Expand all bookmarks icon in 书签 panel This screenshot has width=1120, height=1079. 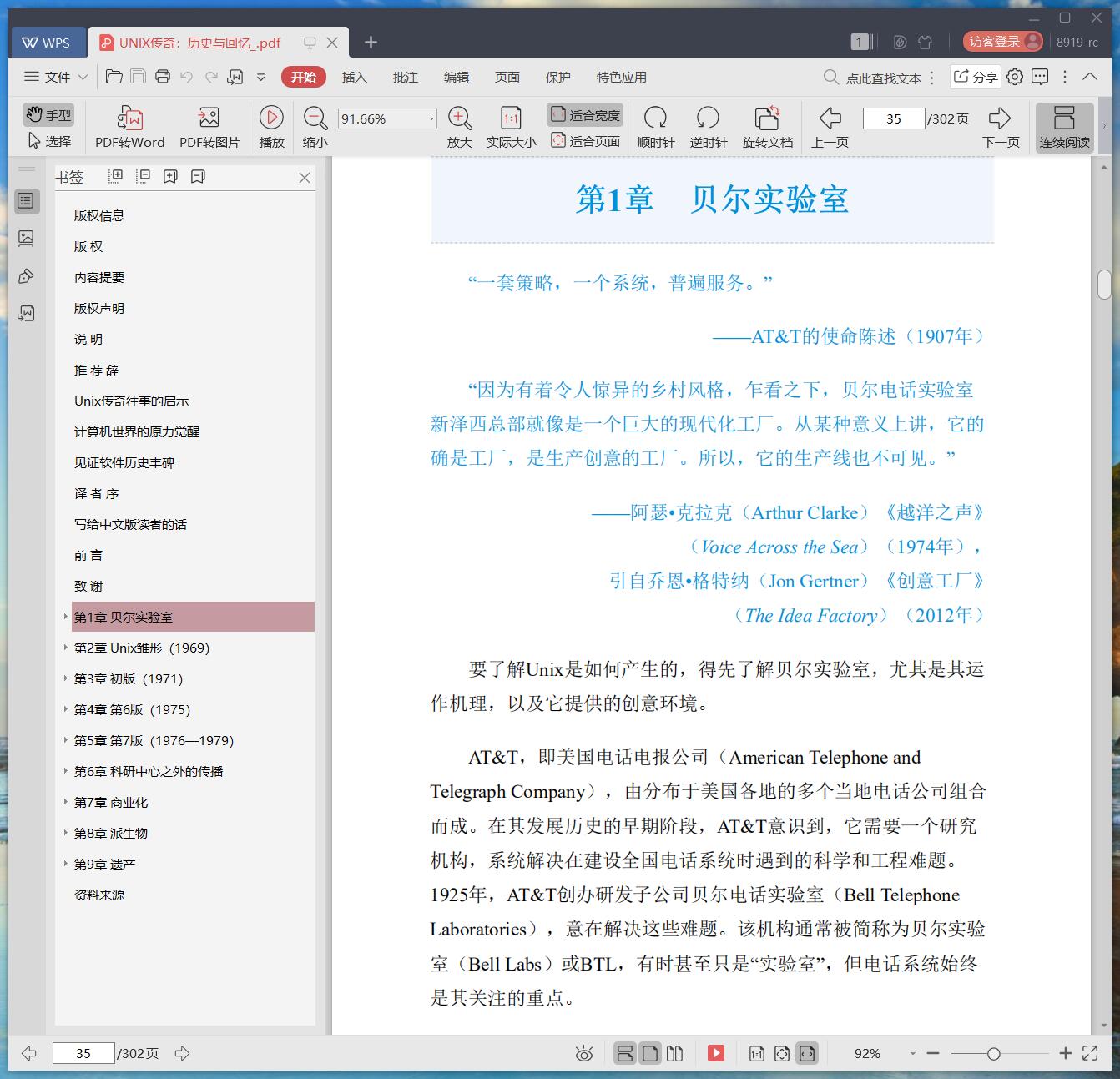click(x=116, y=176)
